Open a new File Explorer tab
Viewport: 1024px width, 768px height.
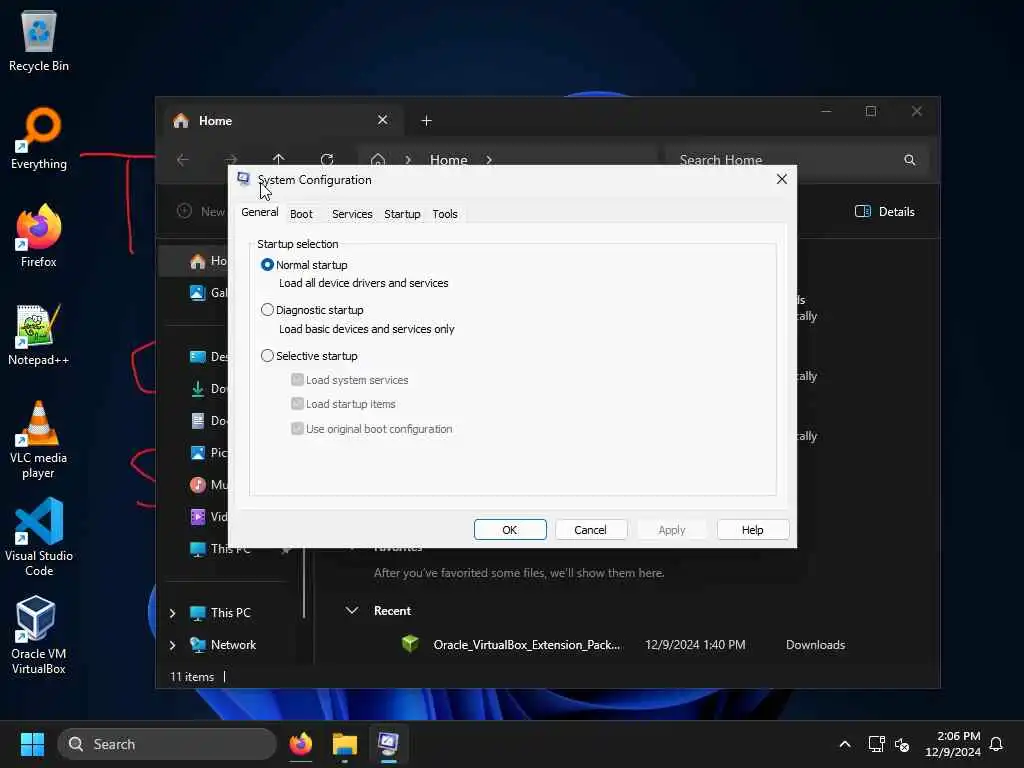pyautogui.click(x=426, y=121)
